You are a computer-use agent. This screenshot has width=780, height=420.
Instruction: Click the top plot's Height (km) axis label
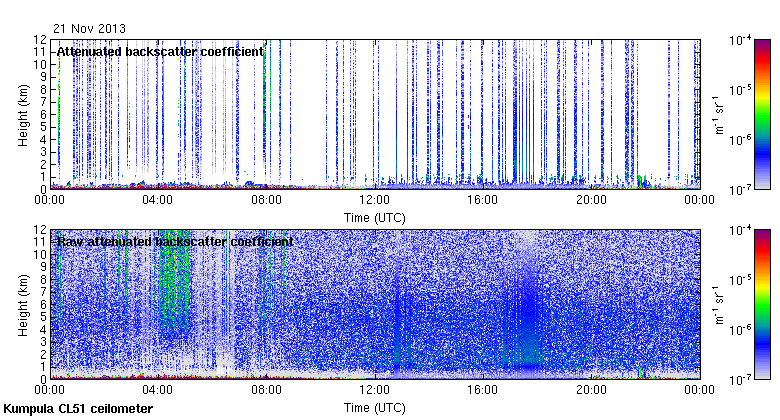tap(23, 115)
